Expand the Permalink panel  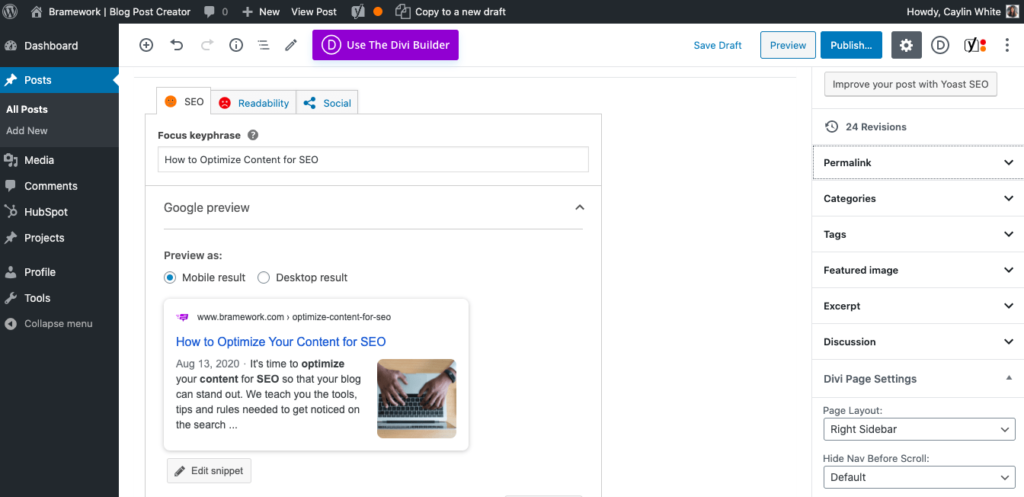pyautogui.click(x=918, y=163)
